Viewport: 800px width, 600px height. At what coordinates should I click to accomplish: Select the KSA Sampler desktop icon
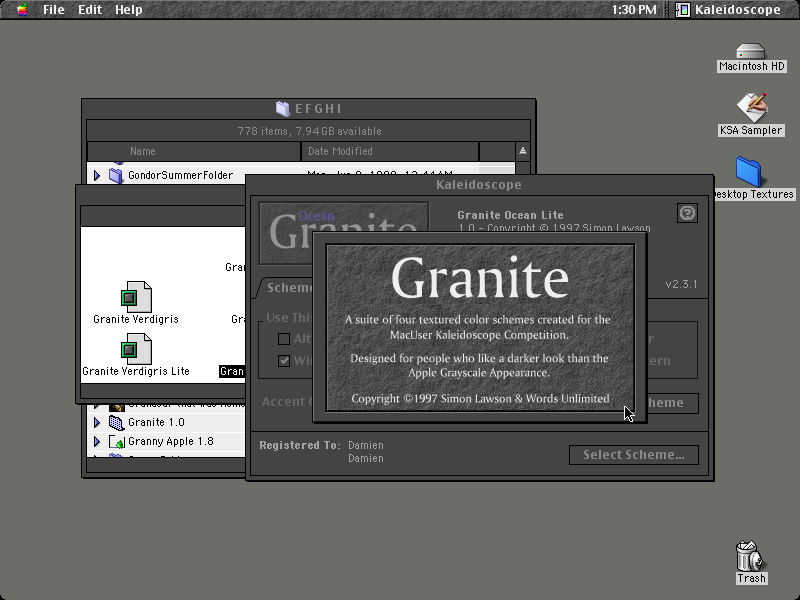click(751, 107)
